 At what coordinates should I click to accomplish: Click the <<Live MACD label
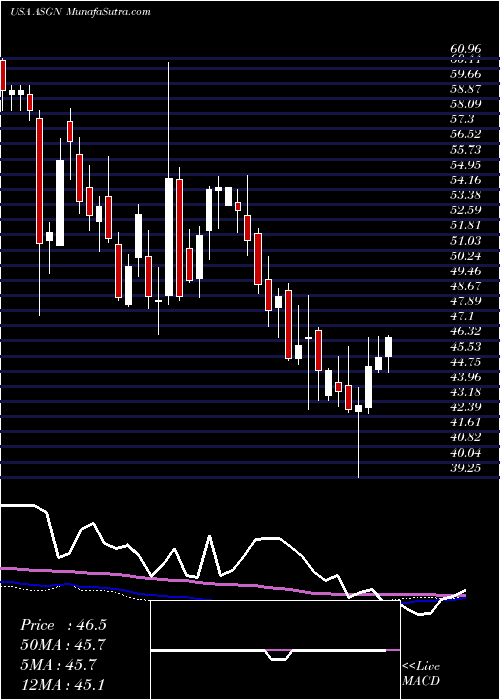pyautogui.click(x=421, y=674)
